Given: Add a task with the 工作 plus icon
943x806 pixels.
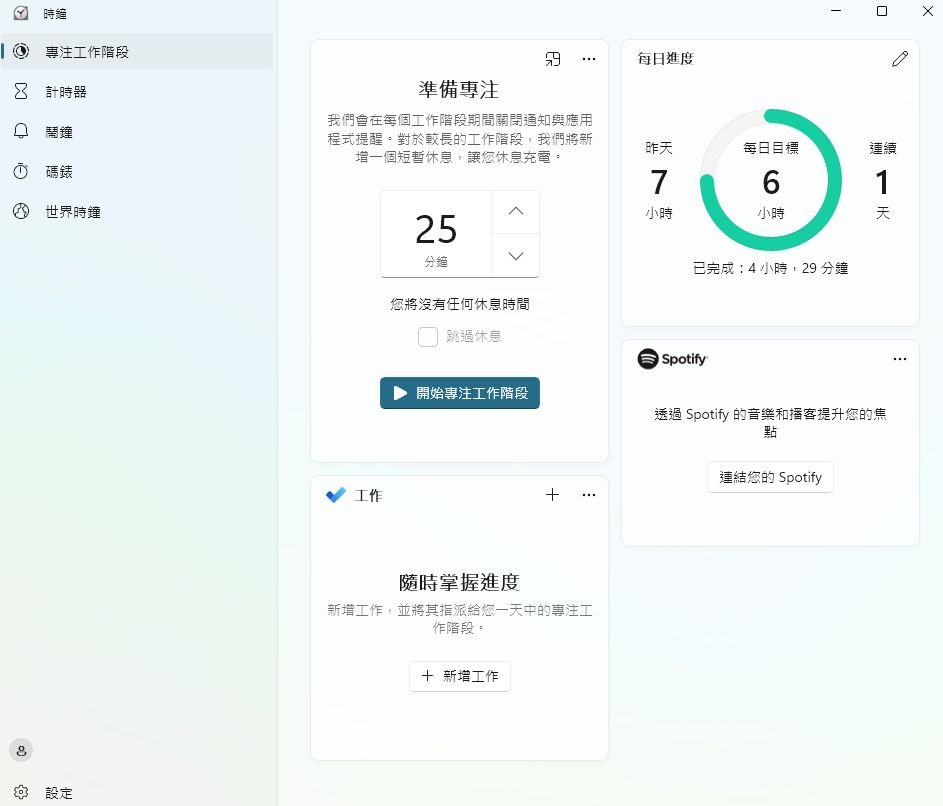Looking at the screenshot, I should pyautogui.click(x=553, y=495).
